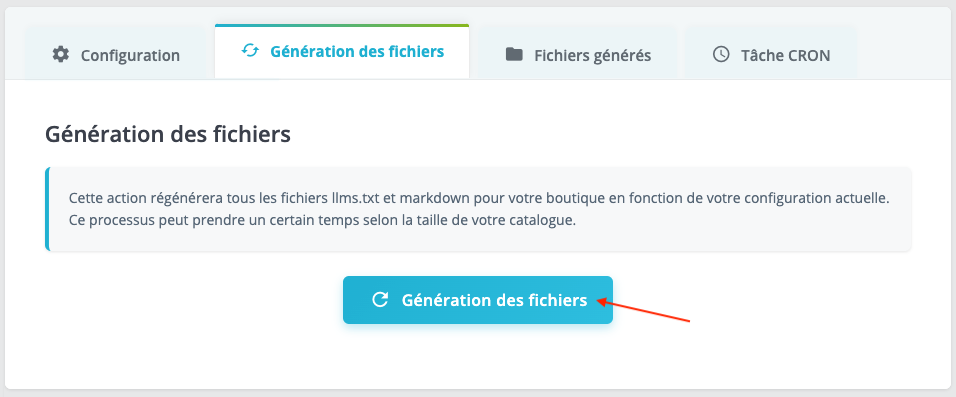Click the Génération des fichiers page heading
This screenshot has height=397, width=956.
pyautogui.click(x=168, y=134)
